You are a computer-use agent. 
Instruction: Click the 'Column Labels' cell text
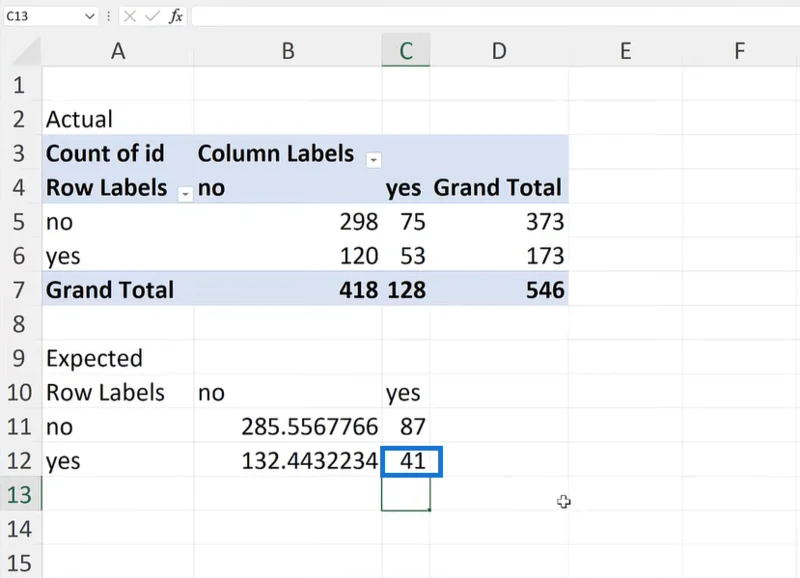pos(276,153)
